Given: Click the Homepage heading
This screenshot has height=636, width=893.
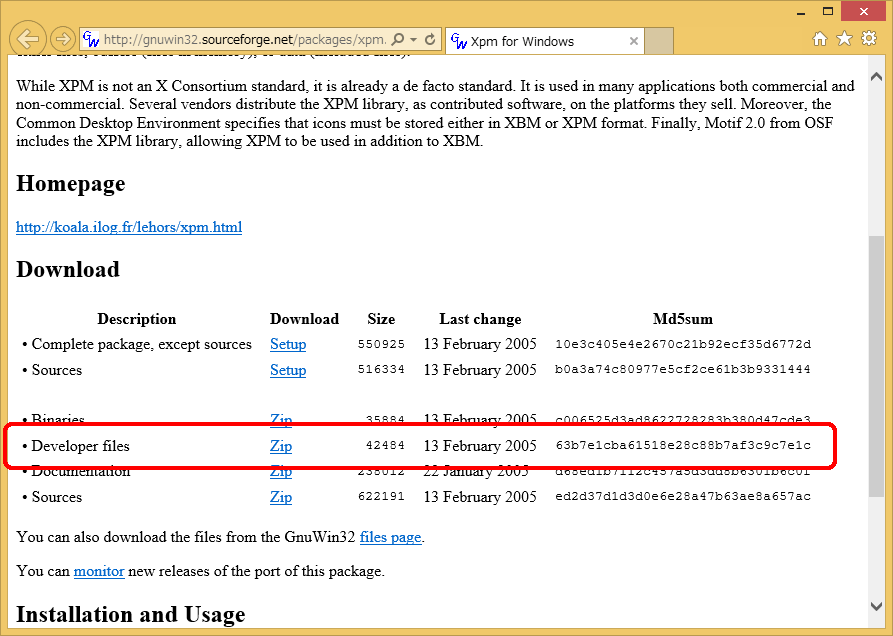Looking at the screenshot, I should click(71, 183).
